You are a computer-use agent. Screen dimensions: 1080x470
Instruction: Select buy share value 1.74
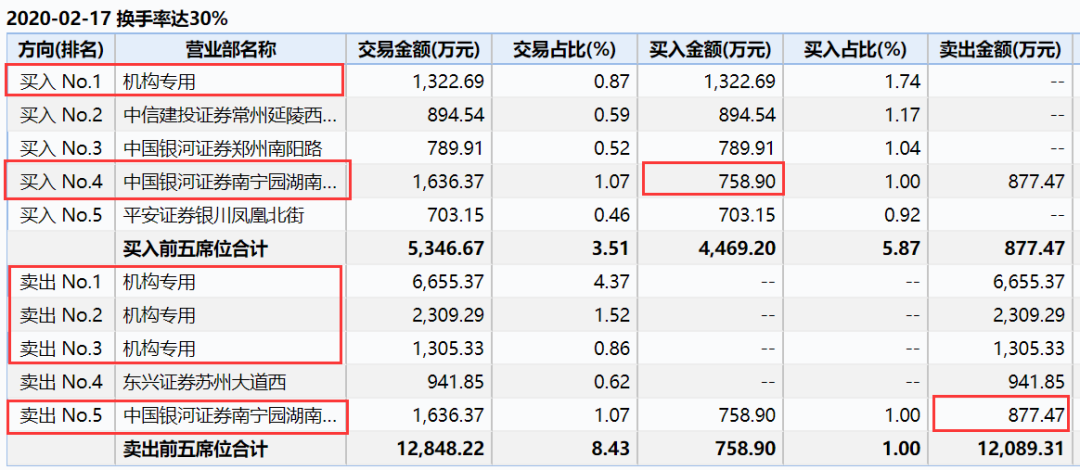click(x=904, y=82)
